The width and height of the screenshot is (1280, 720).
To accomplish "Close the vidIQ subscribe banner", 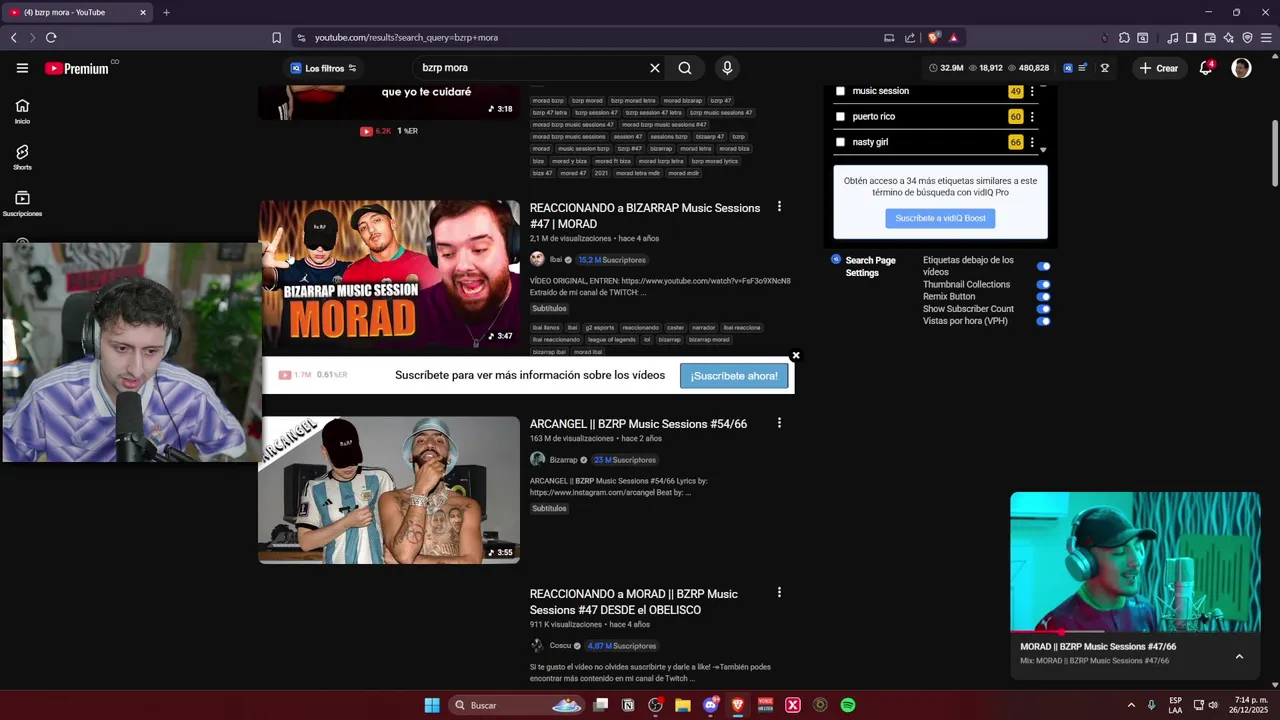I will pos(796,355).
